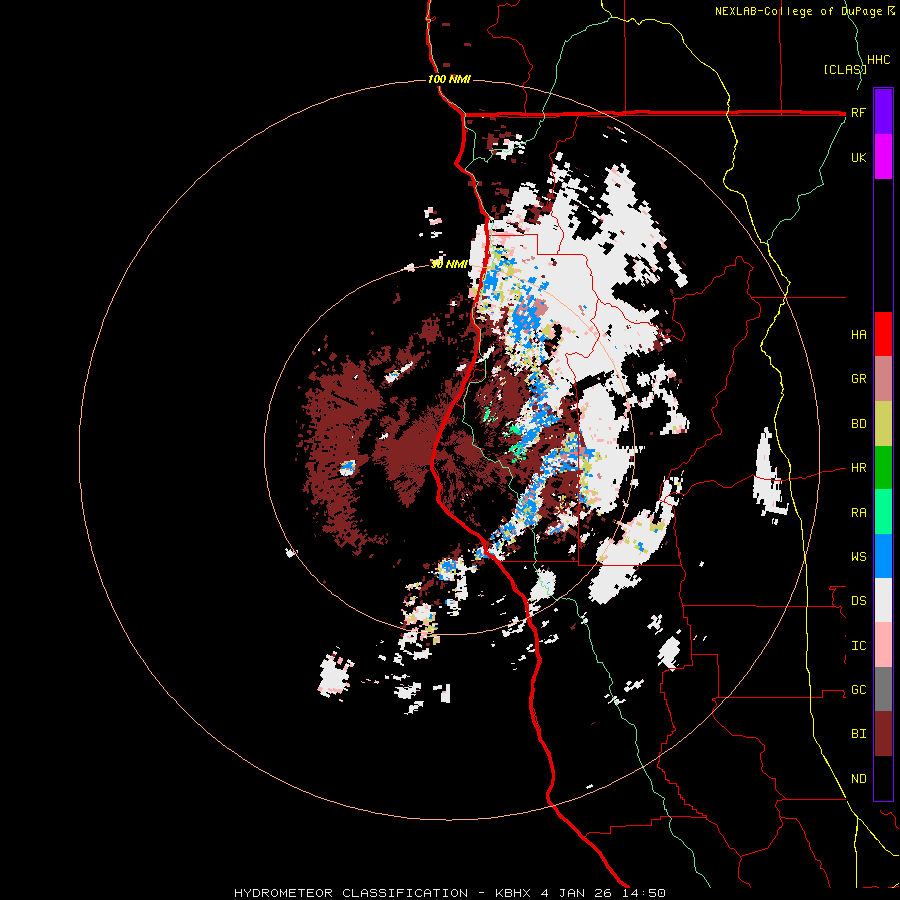Click the RF legend label

pyautogui.click(x=858, y=112)
